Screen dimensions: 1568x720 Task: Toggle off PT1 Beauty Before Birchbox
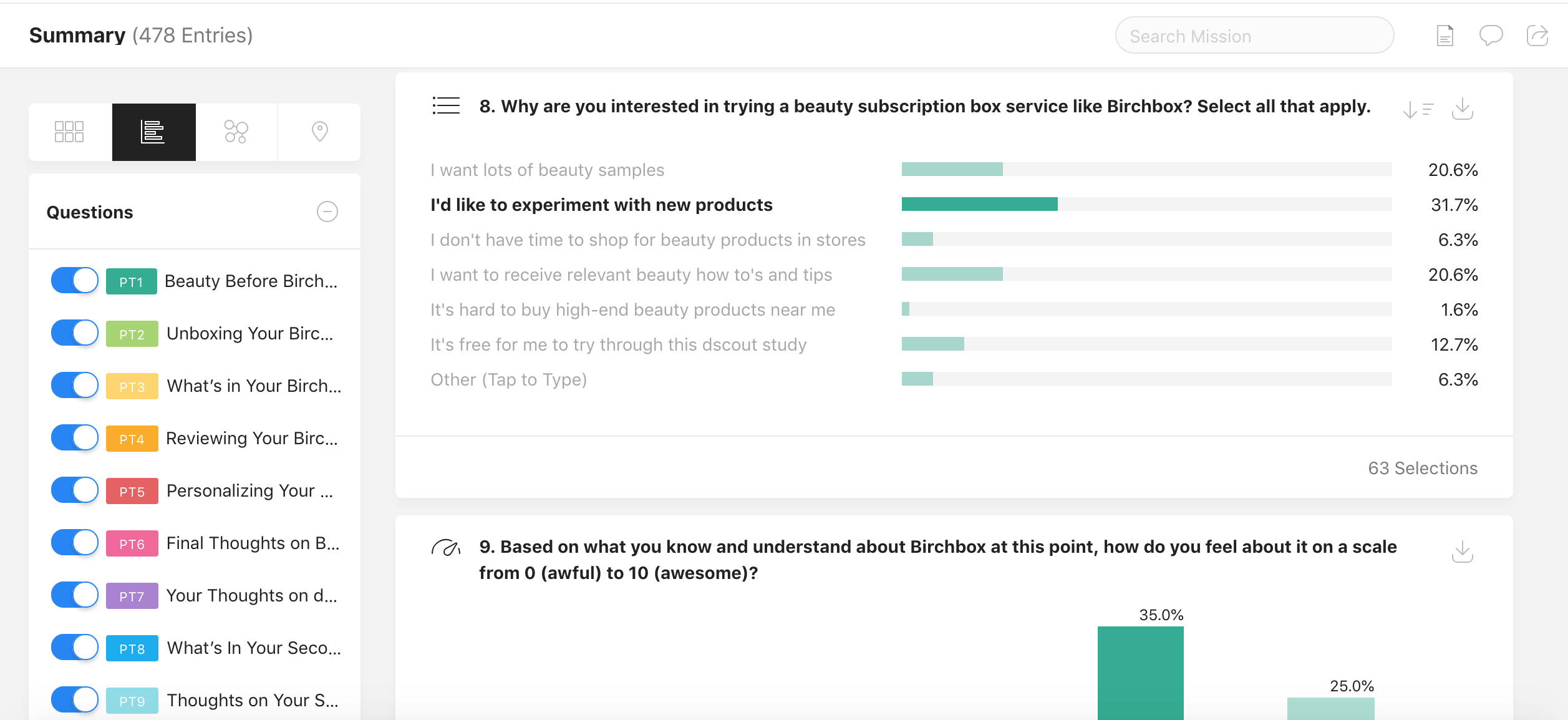point(75,281)
